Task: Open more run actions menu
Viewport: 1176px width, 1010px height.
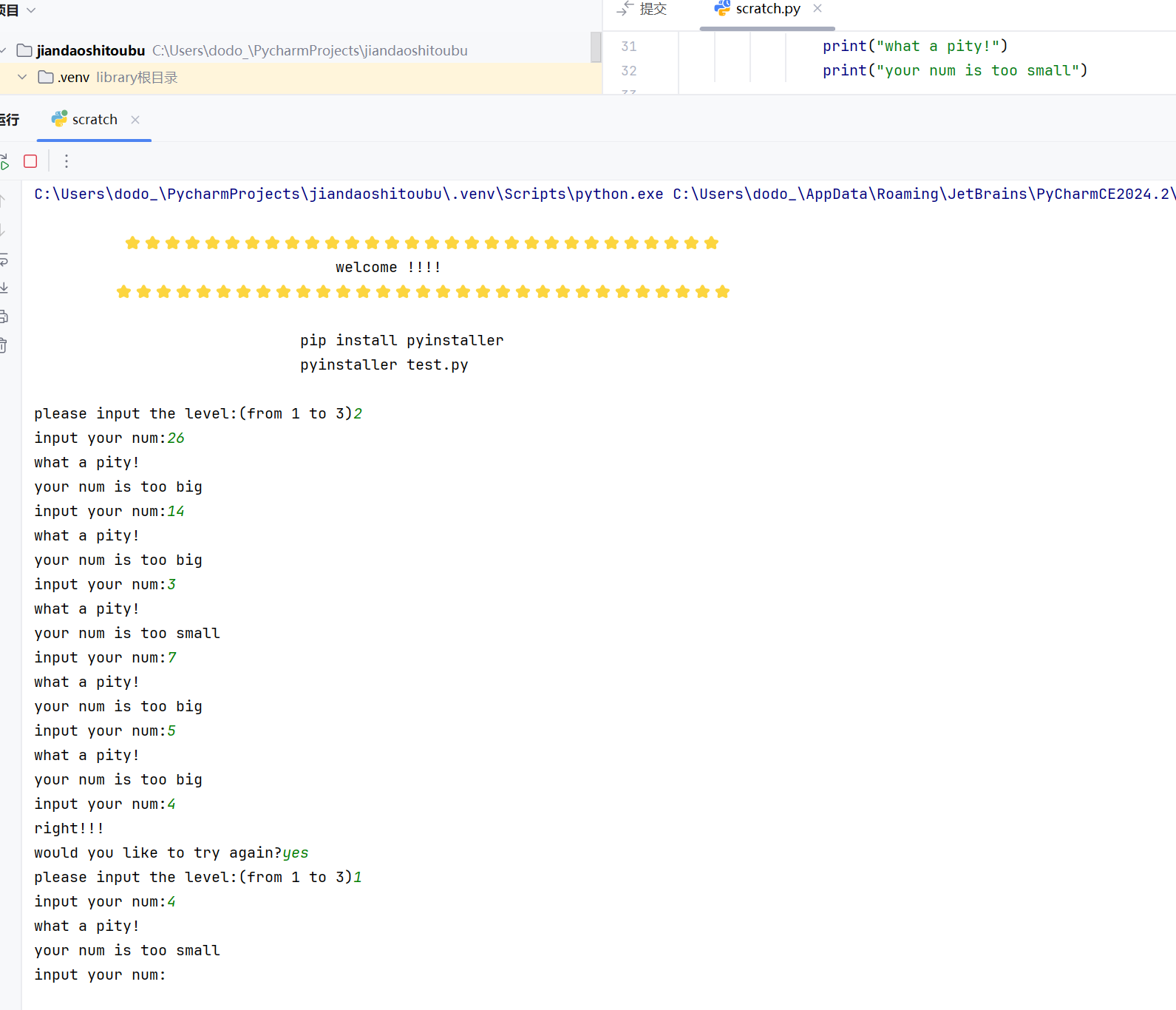Action: click(x=67, y=161)
